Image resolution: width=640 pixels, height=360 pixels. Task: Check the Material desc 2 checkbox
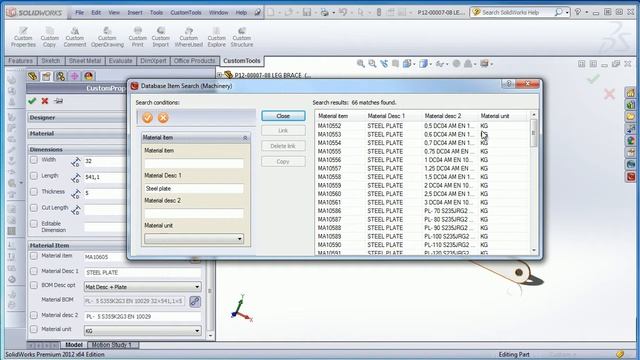click(34, 315)
